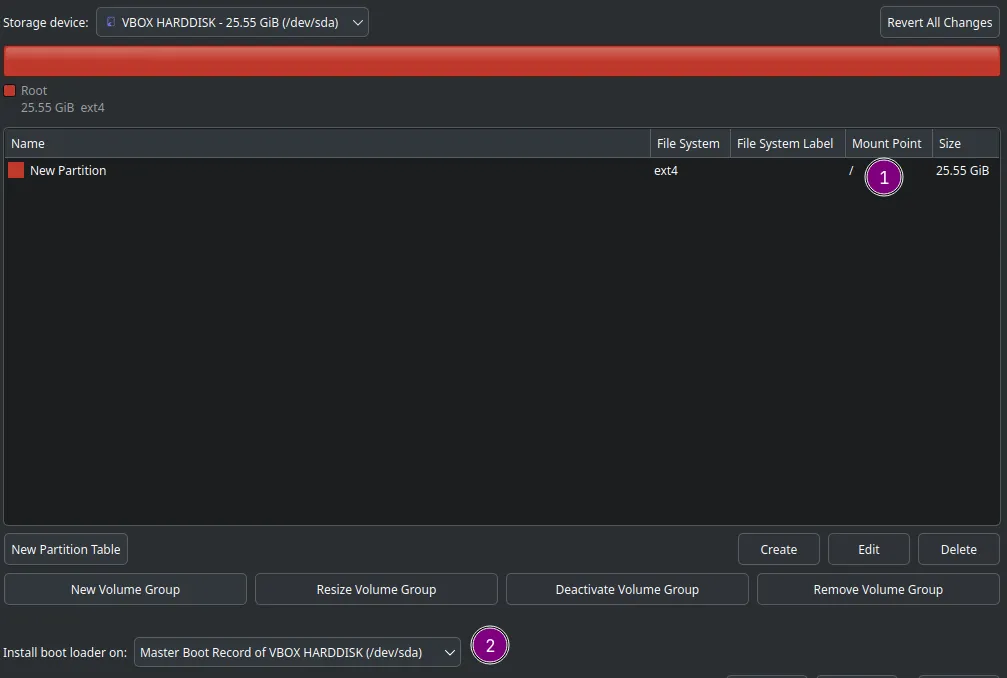This screenshot has width=1007, height=678.
Task: Click the New Partition Table button
Action: tap(66, 550)
